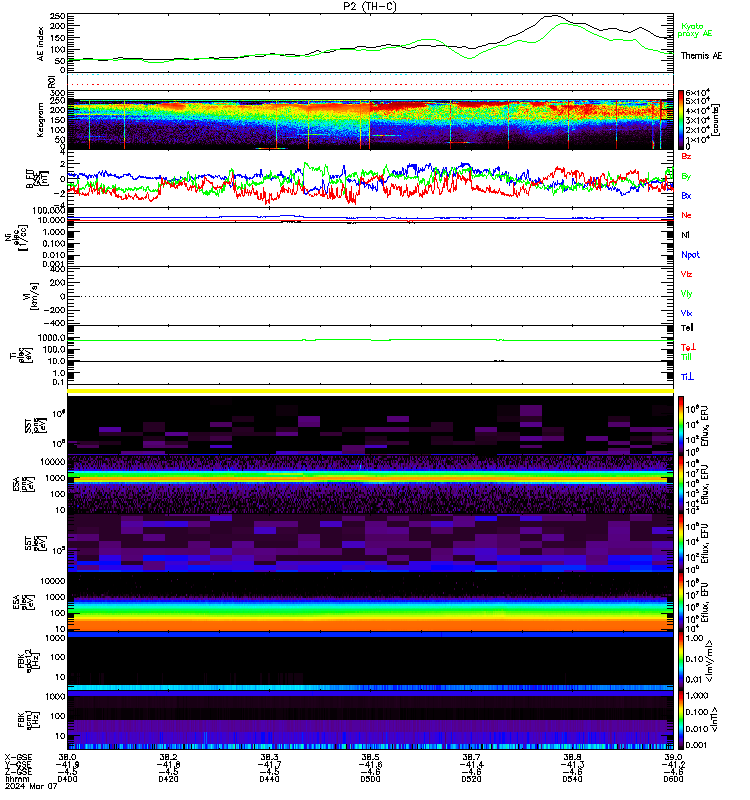Select the red Ne legend label

686,215
